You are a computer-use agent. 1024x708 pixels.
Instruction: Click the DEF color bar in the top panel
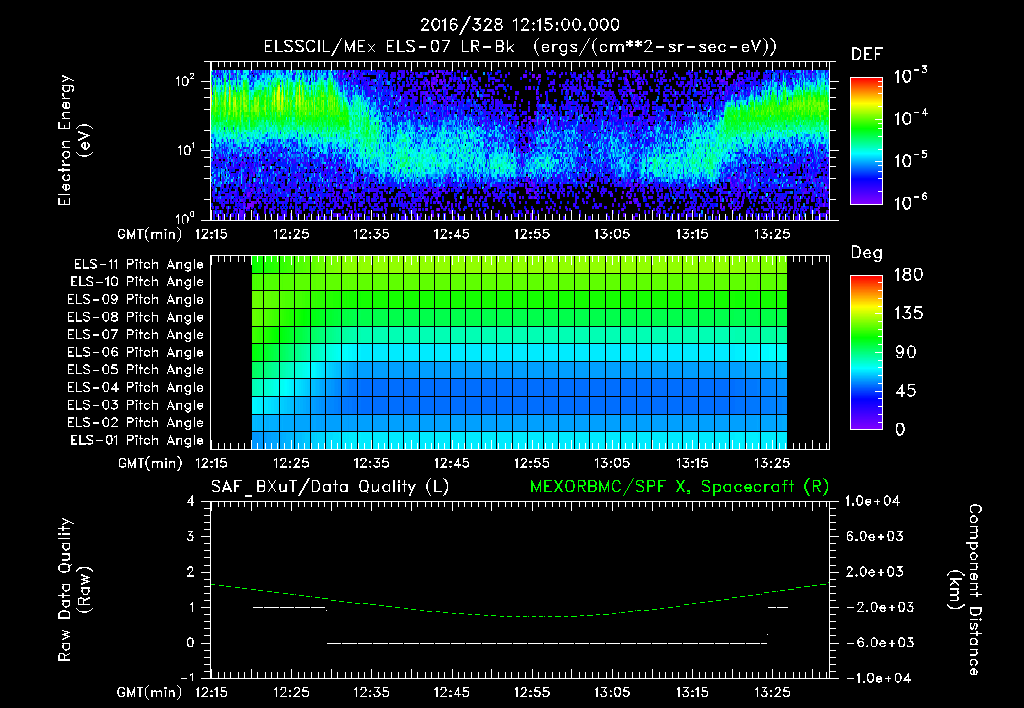coord(866,140)
